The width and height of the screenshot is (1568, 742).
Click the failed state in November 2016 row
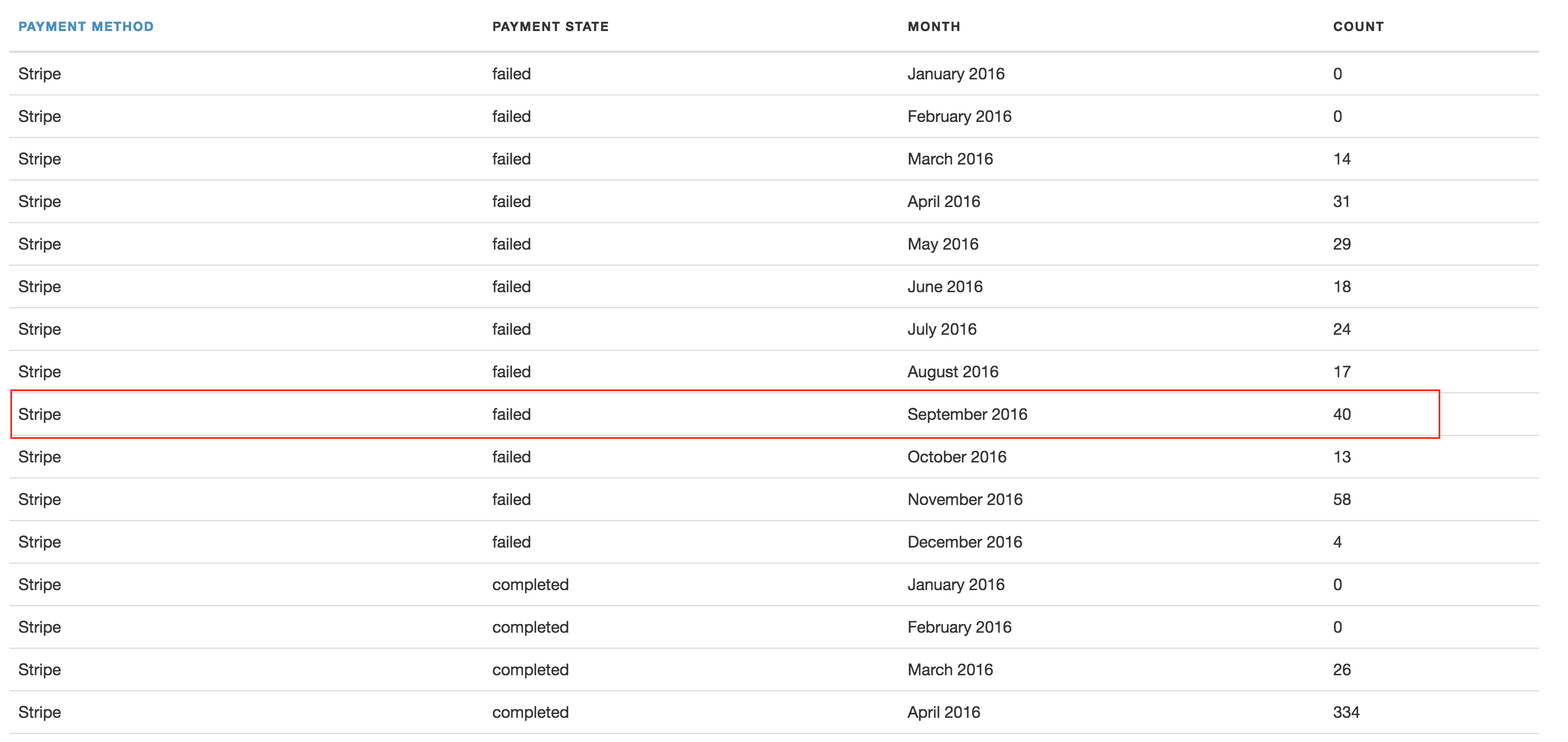tap(511, 500)
